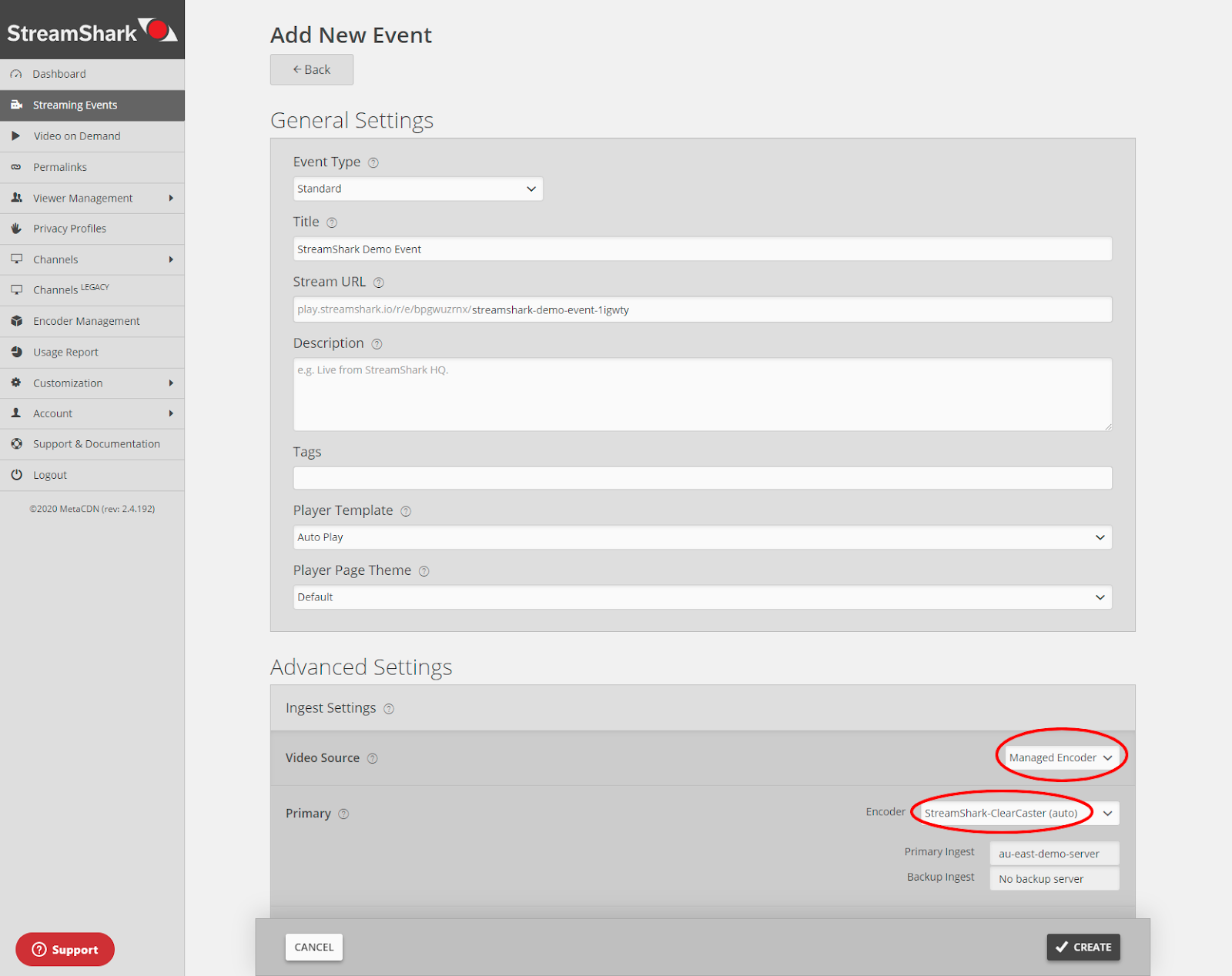The image size is (1232, 976).
Task: Open Permalinks menu item
Action: pos(92,167)
